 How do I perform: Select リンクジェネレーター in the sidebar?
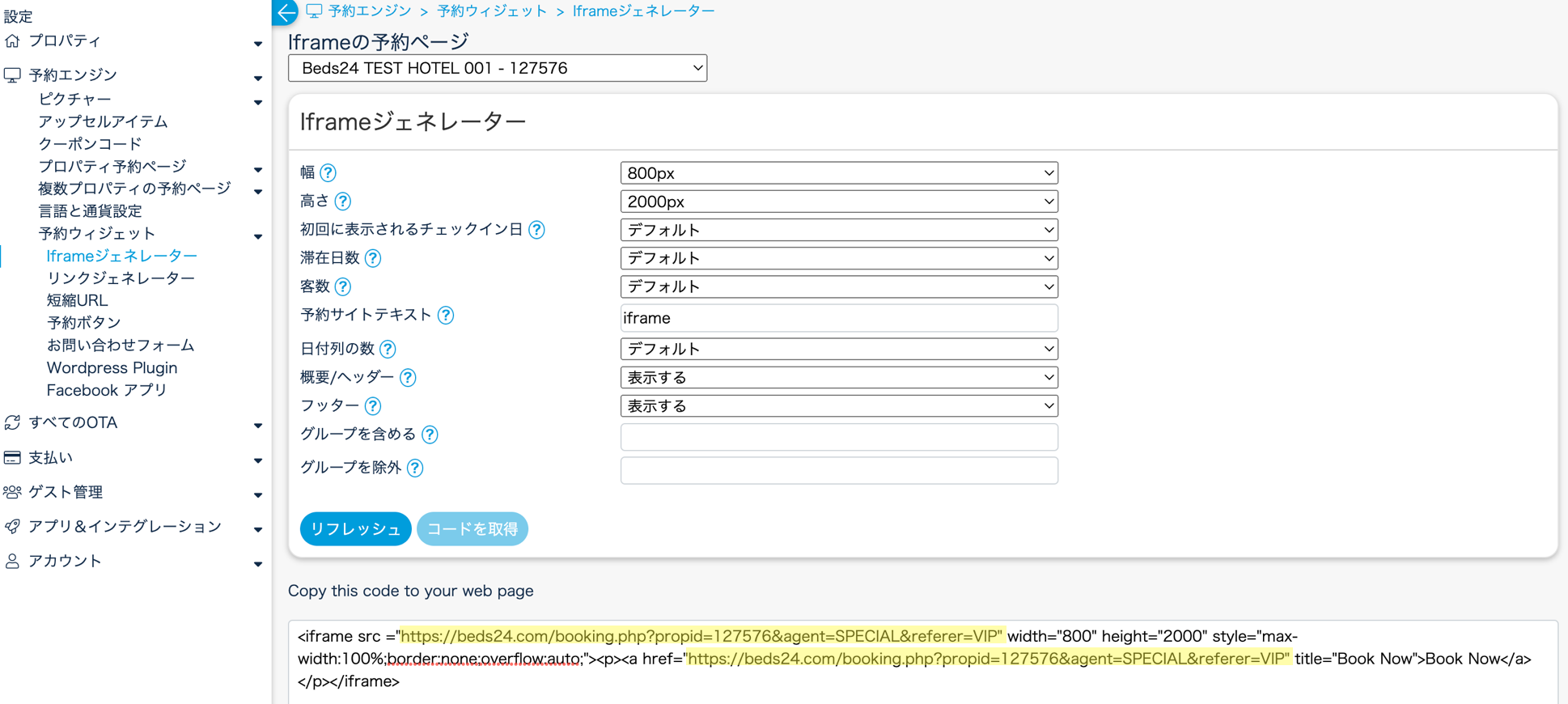121,278
